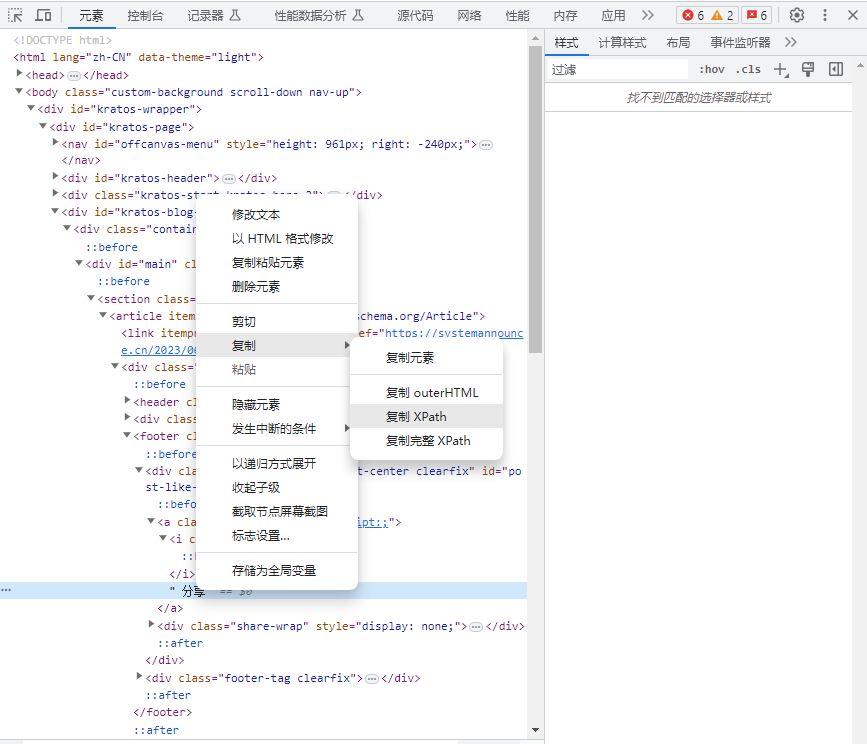
Task: Choose 复制粘贴元素 menu item
Action: pos(277,263)
